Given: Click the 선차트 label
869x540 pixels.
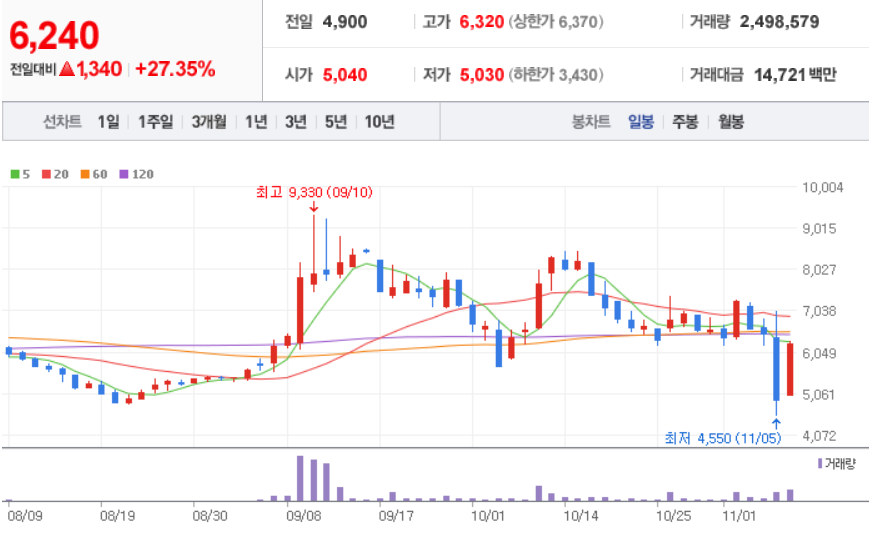Looking at the screenshot, I should pyautogui.click(x=63, y=121).
